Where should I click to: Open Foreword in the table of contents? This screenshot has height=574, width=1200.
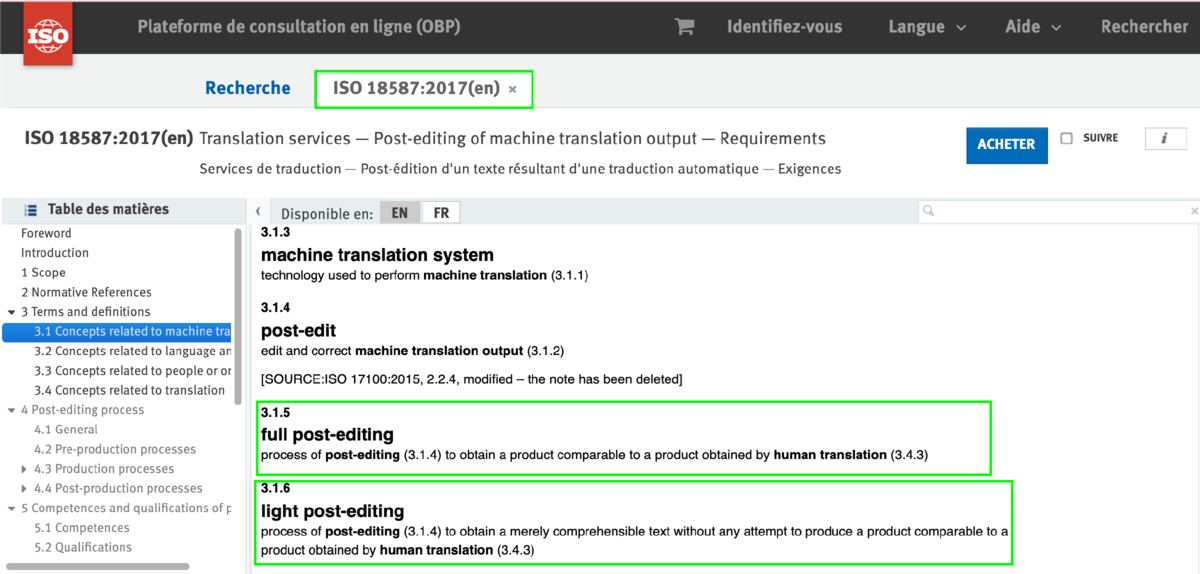coord(46,233)
